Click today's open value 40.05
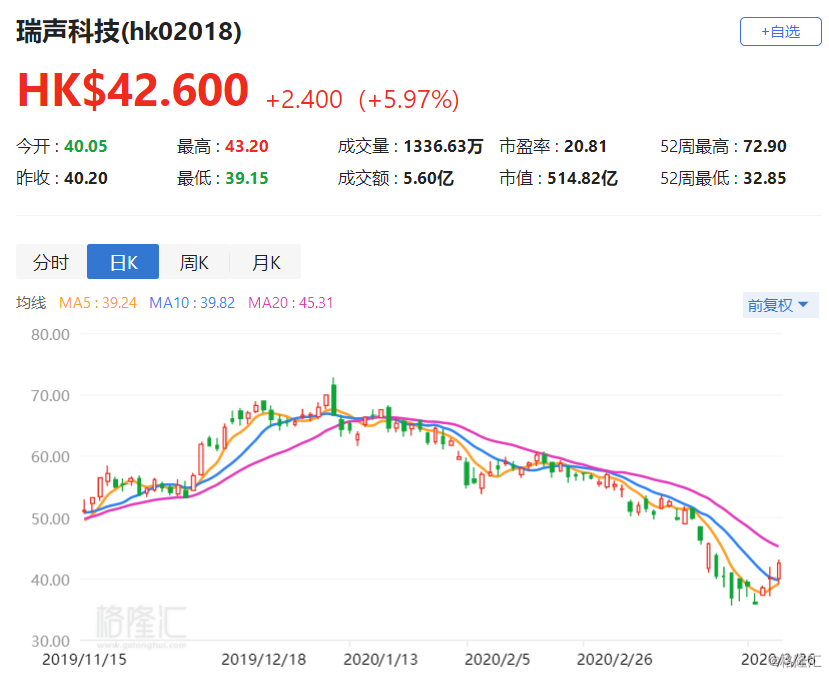Image resolution: width=829 pixels, height=675 pixels. (x=86, y=146)
